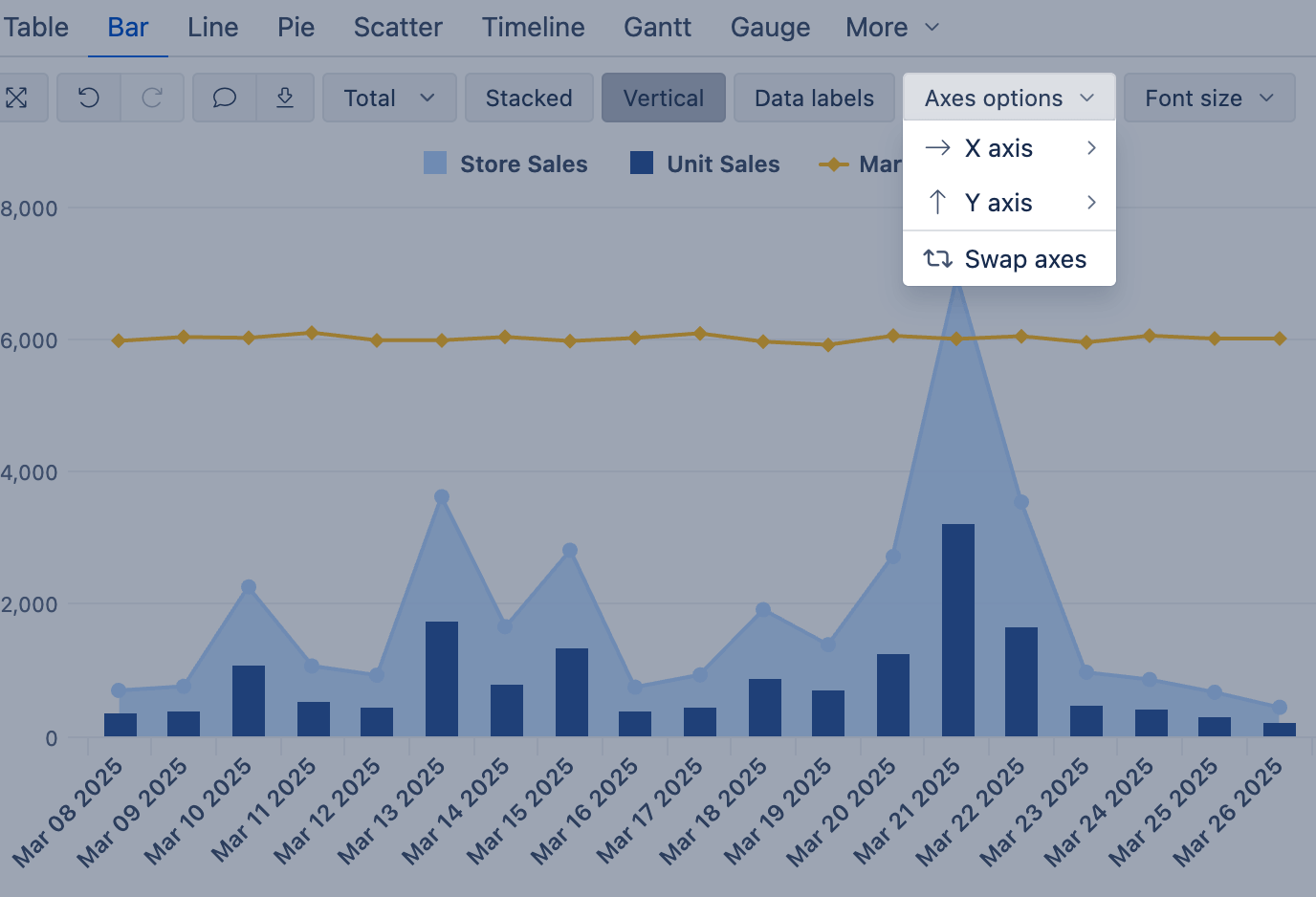
Task: Click the fullscreen expand icon
Action: click(16, 98)
